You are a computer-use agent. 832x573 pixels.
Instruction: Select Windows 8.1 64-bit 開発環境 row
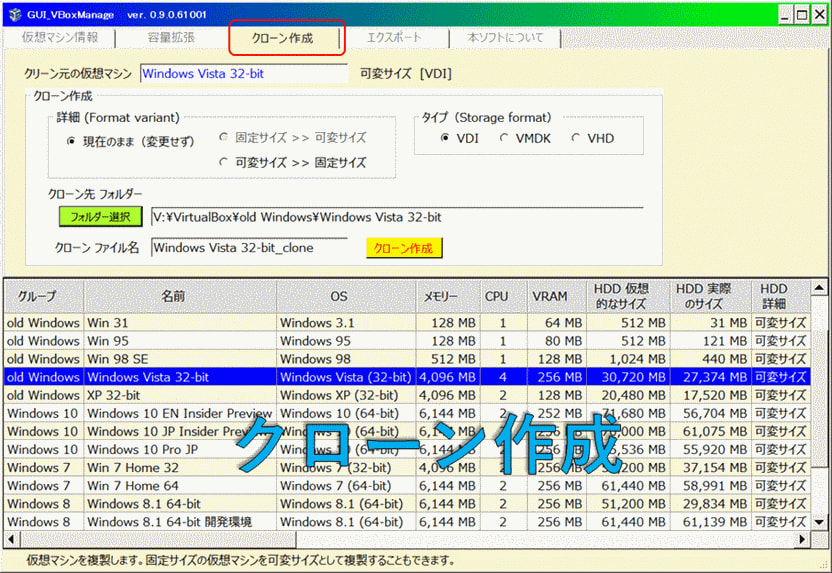[407, 522]
